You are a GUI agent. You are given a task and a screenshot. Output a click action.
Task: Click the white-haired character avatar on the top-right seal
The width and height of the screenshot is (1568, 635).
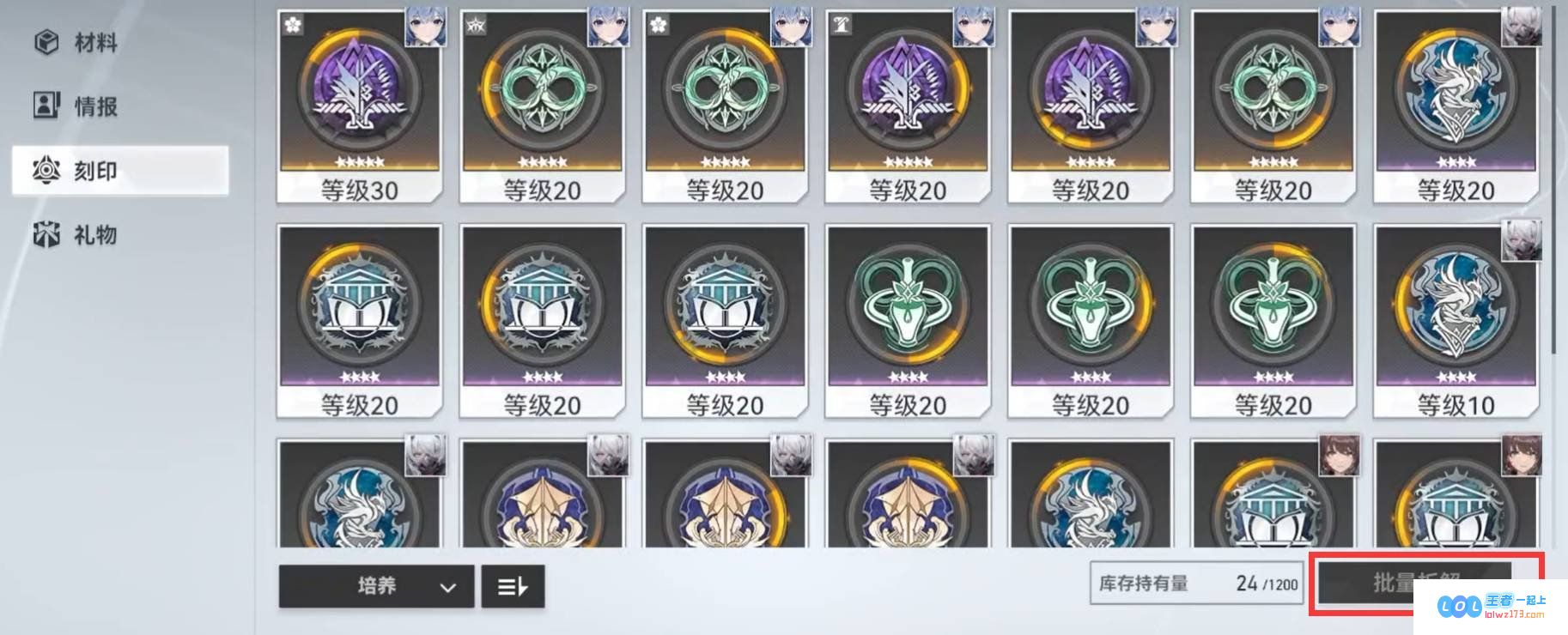(1522, 26)
